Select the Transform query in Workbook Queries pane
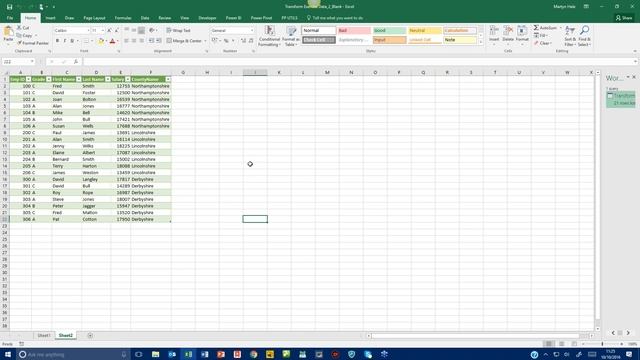Image resolution: width=640 pixels, height=360 pixels. pyautogui.click(x=620, y=99)
